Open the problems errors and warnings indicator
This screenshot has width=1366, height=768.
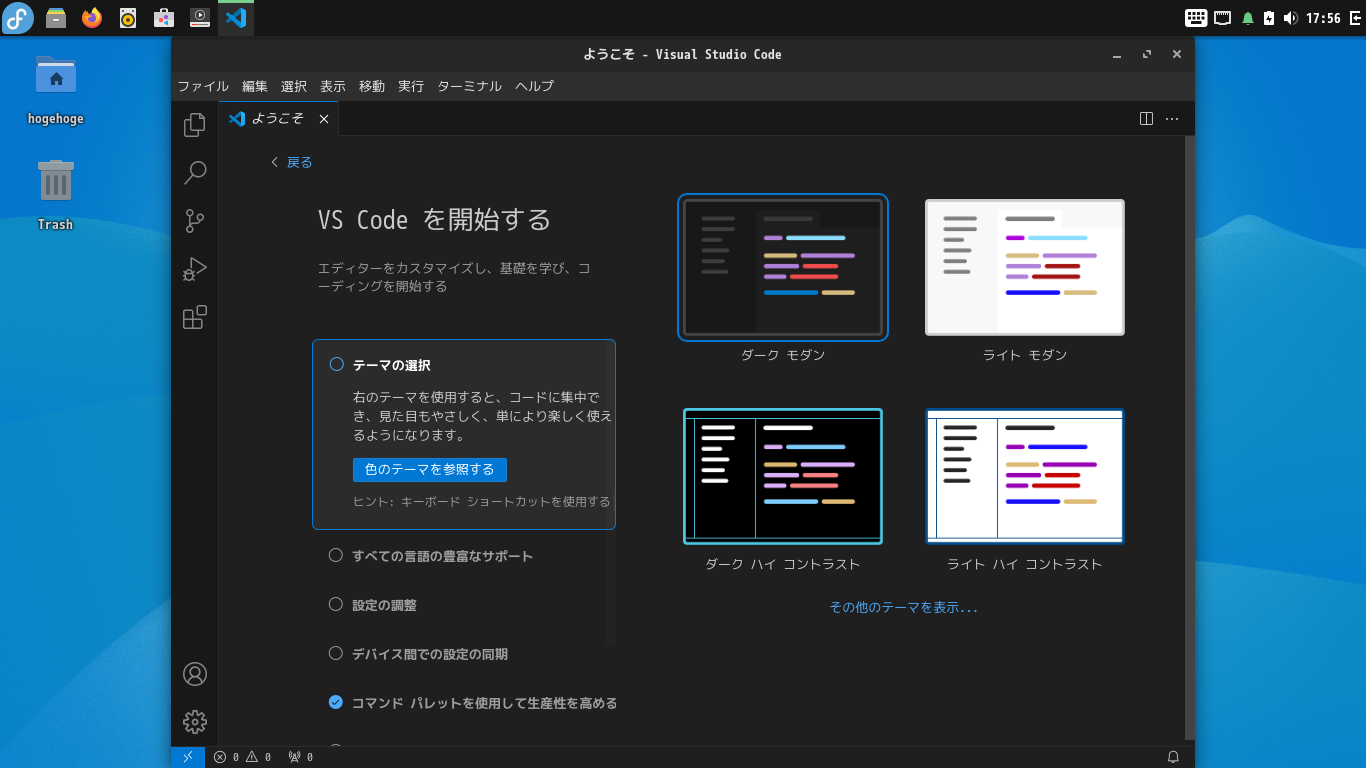242,757
